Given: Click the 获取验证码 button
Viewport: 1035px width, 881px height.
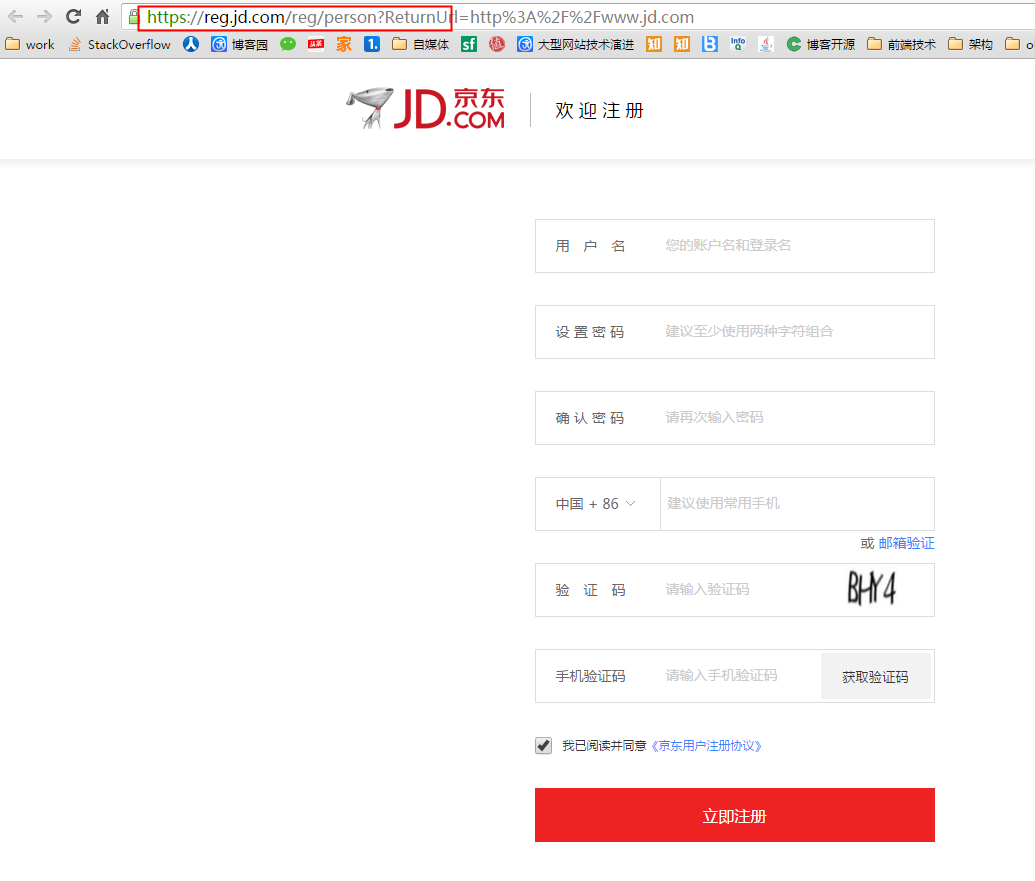Looking at the screenshot, I should click(x=875, y=676).
